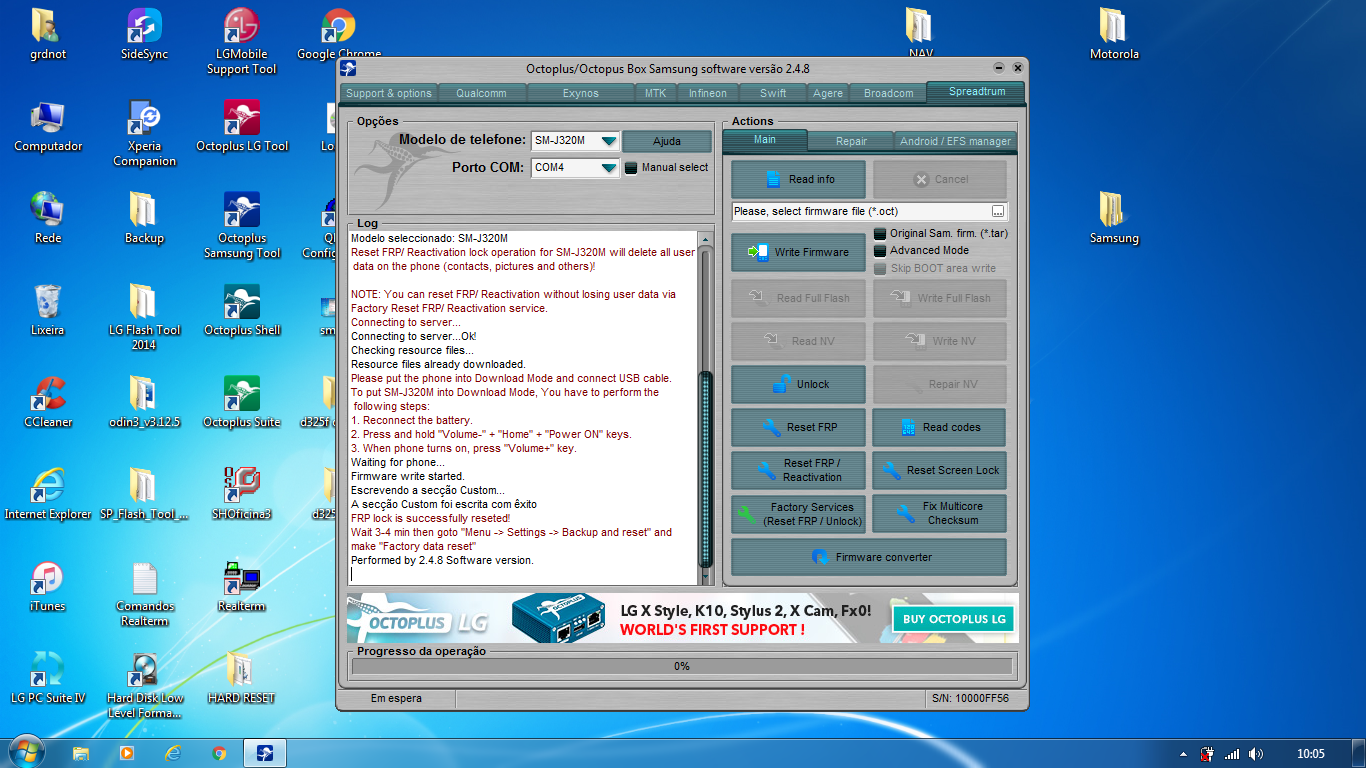
Task: Launch the Octoplus Samsung Tool shortcut
Action: point(241,226)
